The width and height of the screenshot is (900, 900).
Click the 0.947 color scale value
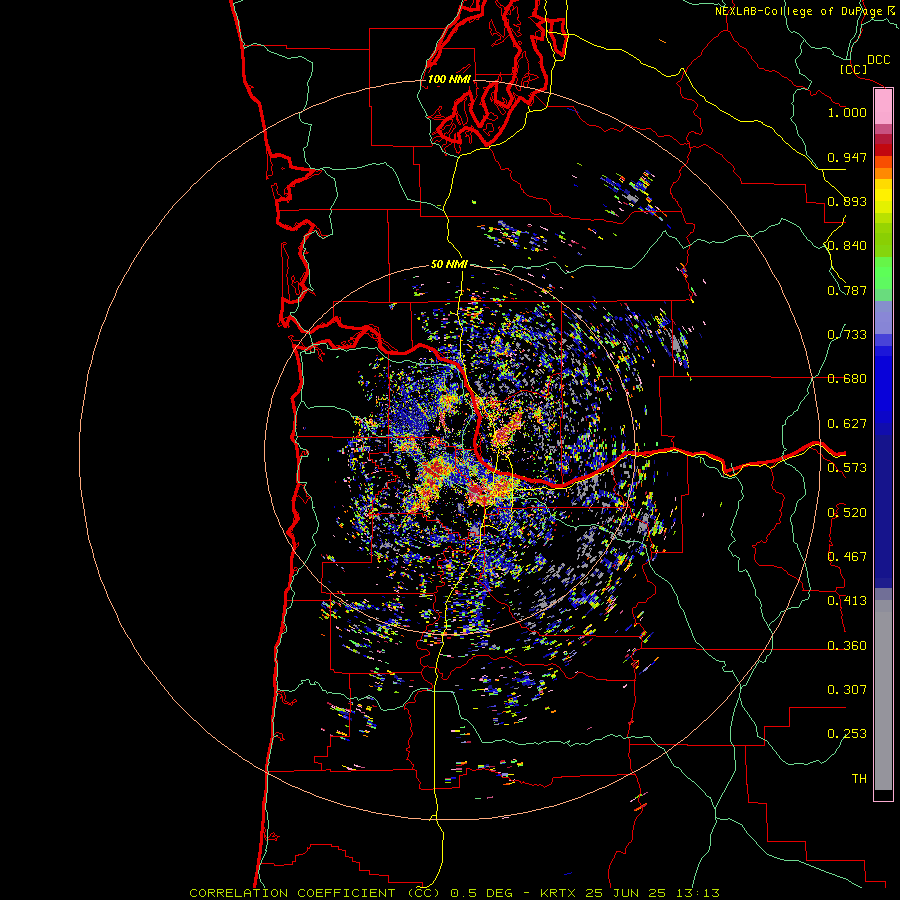click(x=847, y=157)
